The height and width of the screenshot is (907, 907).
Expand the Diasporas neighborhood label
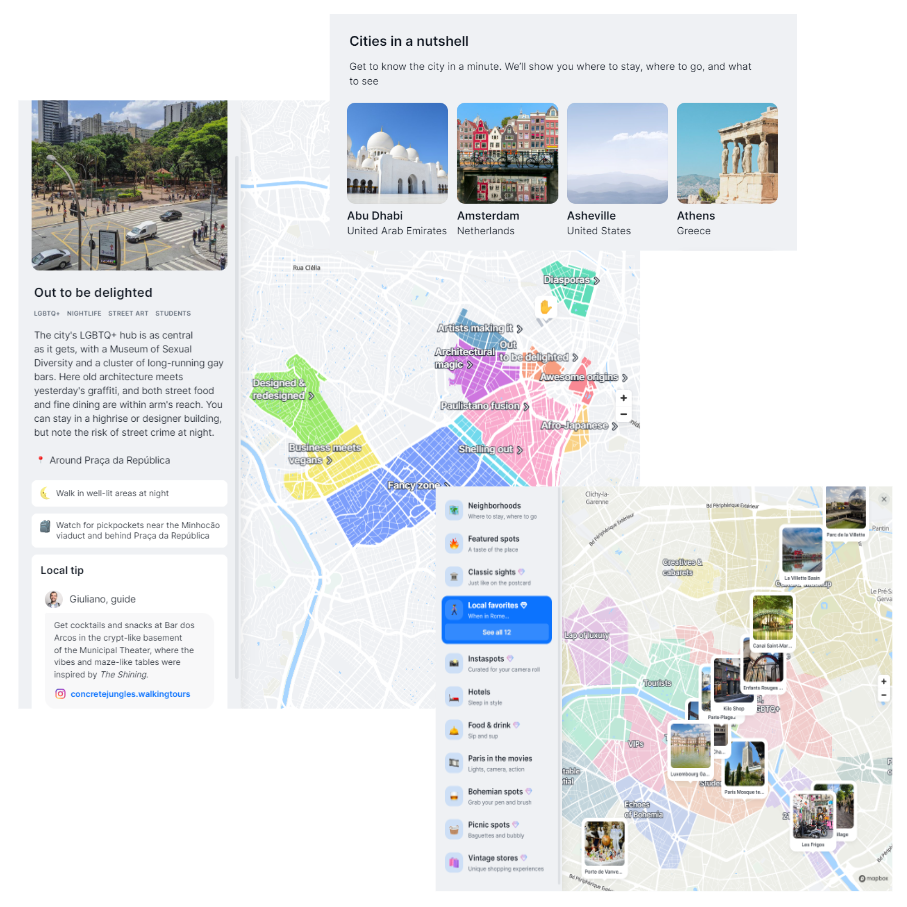tap(572, 280)
